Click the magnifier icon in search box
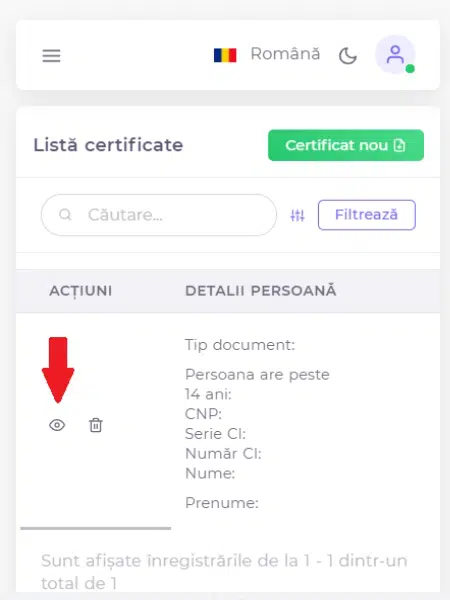Screen dimensions: 450x600 65,215
